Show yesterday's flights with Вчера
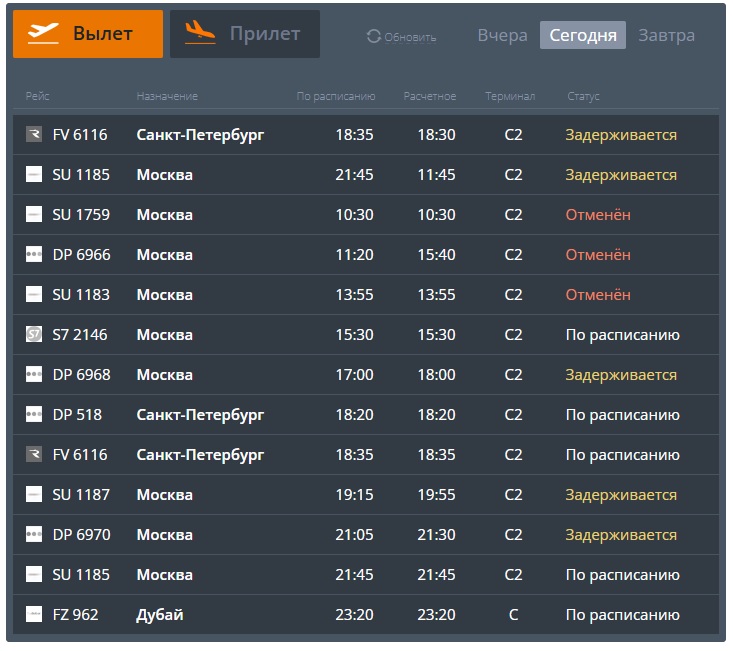This screenshot has height=651, width=733. pyautogui.click(x=502, y=35)
